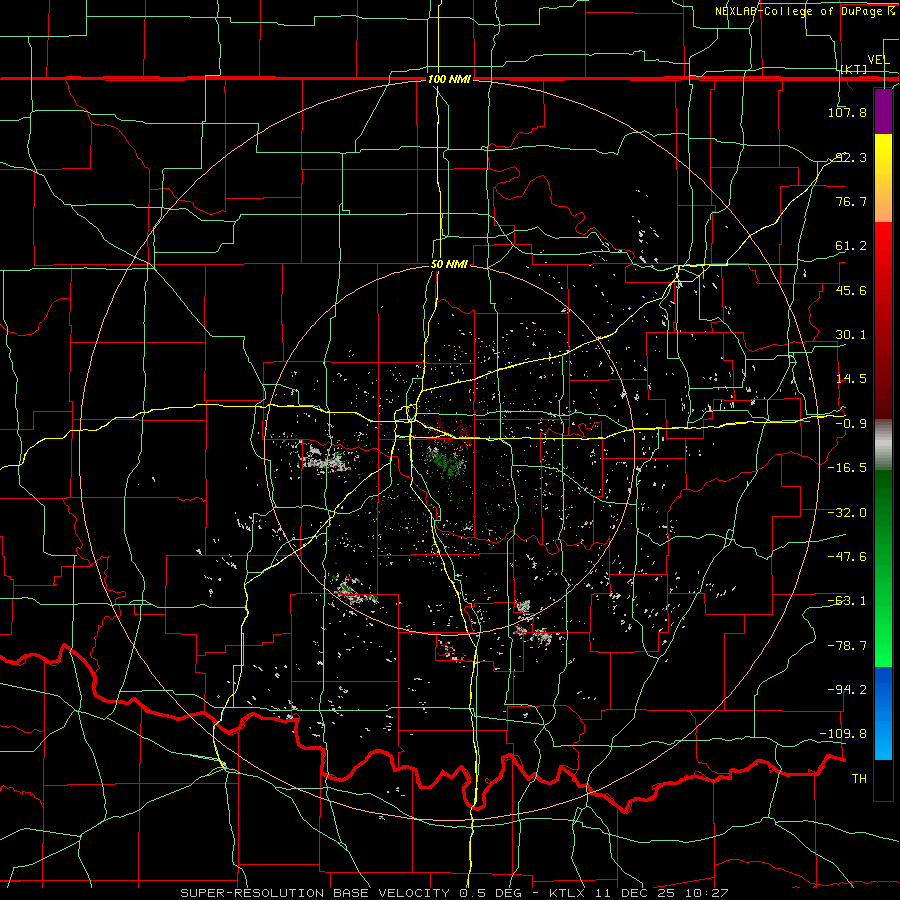Viewport: 900px width, 900px height.
Task: Select the -109.8 velocity scale value
Action: [844, 734]
